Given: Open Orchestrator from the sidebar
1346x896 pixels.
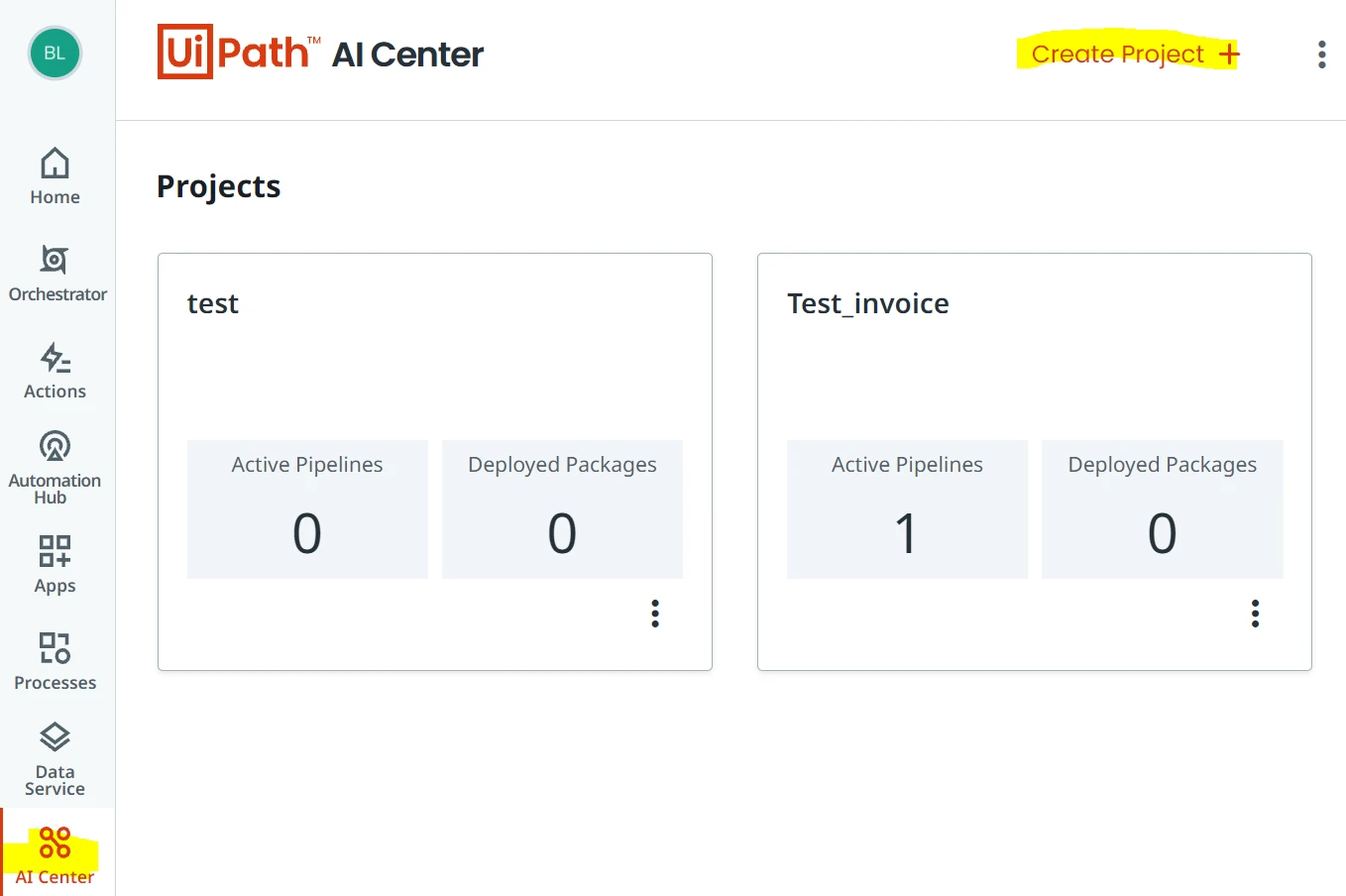Looking at the screenshot, I should pyautogui.click(x=57, y=274).
